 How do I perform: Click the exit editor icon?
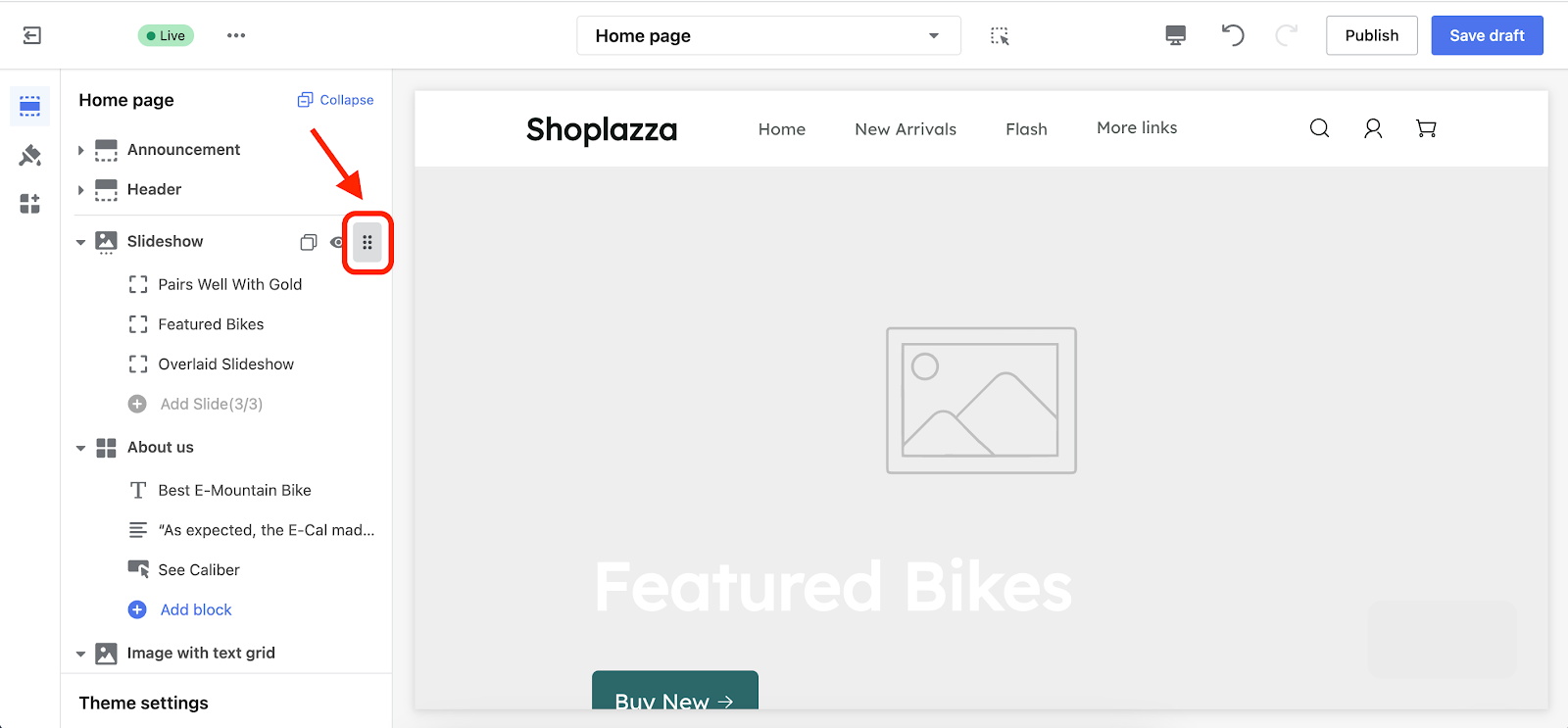pyautogui.click(x=31, y=35)
